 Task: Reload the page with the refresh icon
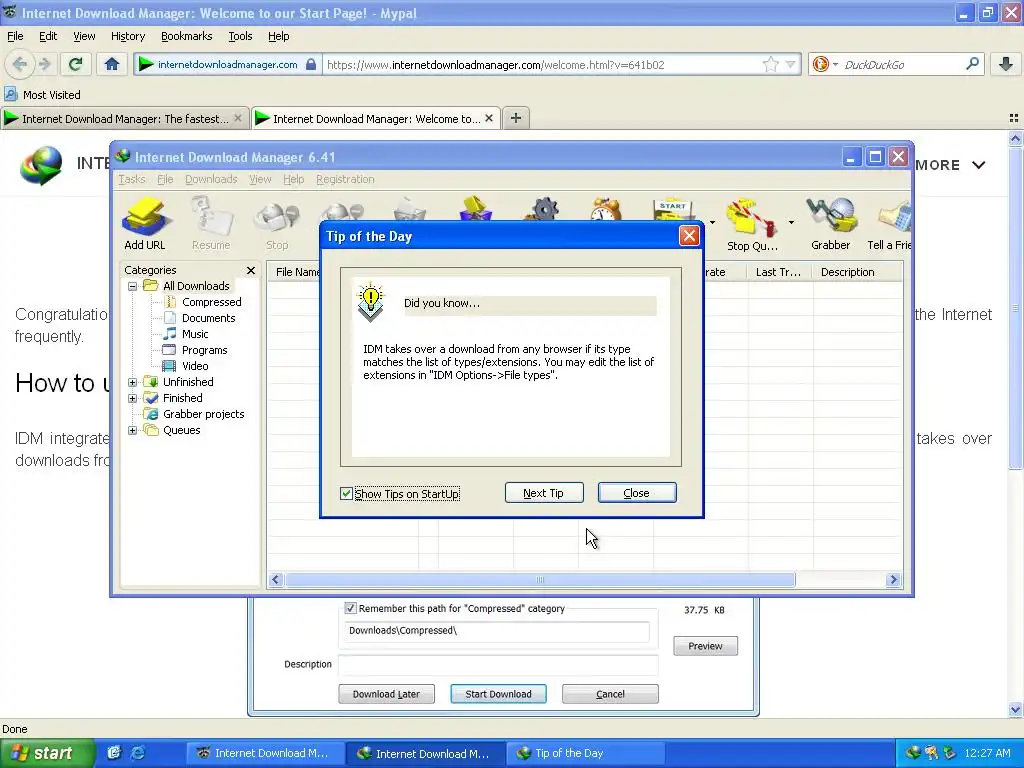pos(76,64)
